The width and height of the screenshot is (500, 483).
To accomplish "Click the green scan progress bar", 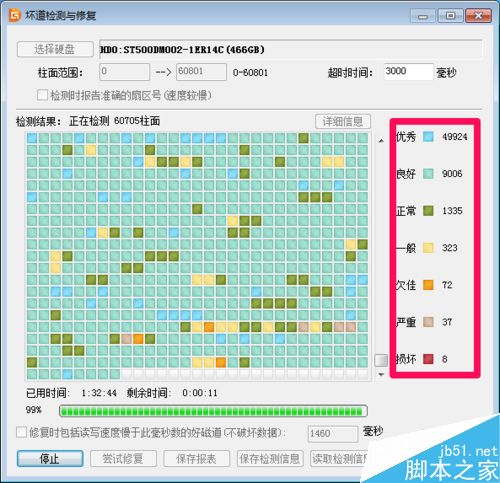I will click(213, 411).
